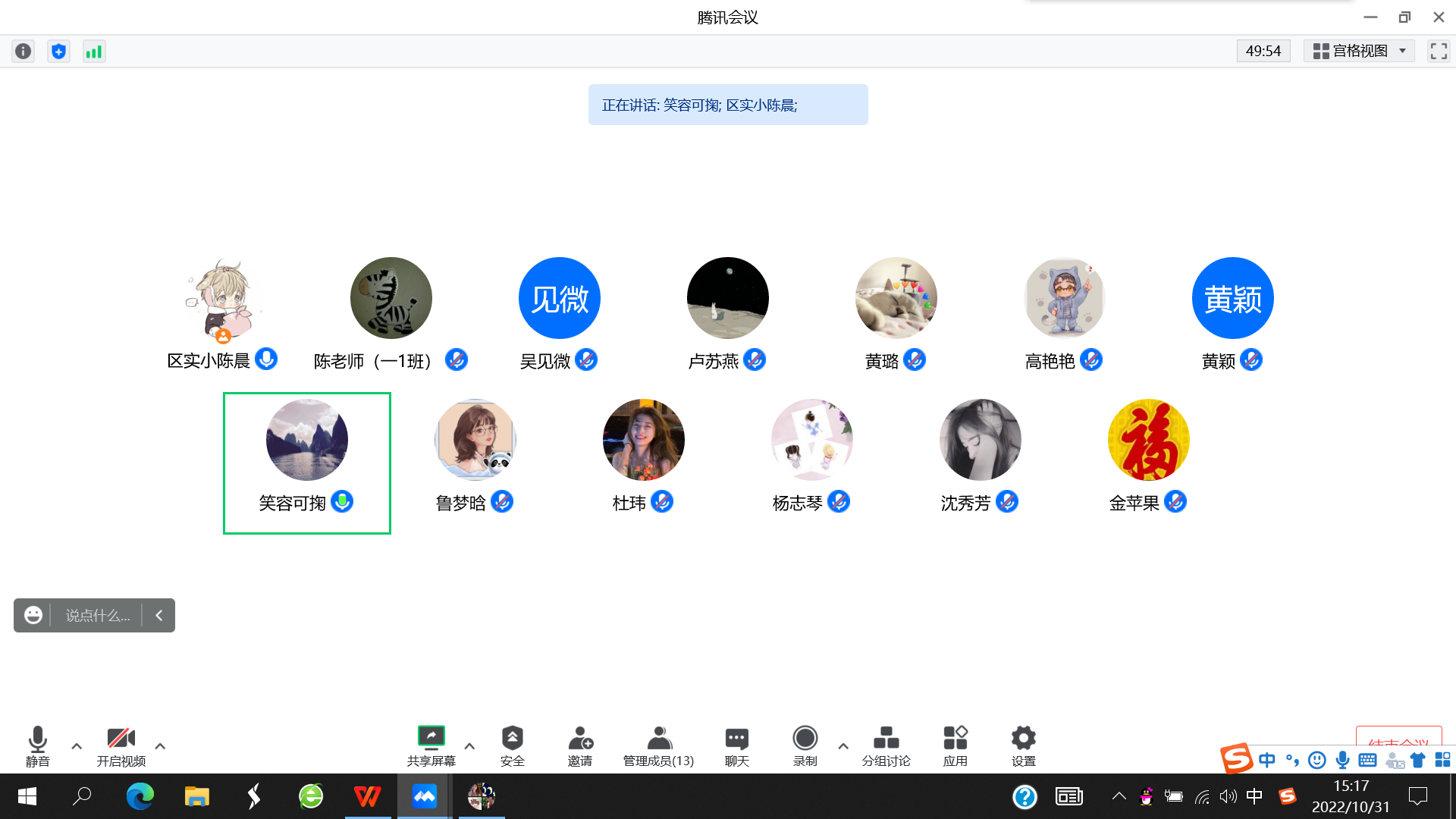Open the Windows notification center
The height and width of the screenshot is (819, 1456).
1418,796
